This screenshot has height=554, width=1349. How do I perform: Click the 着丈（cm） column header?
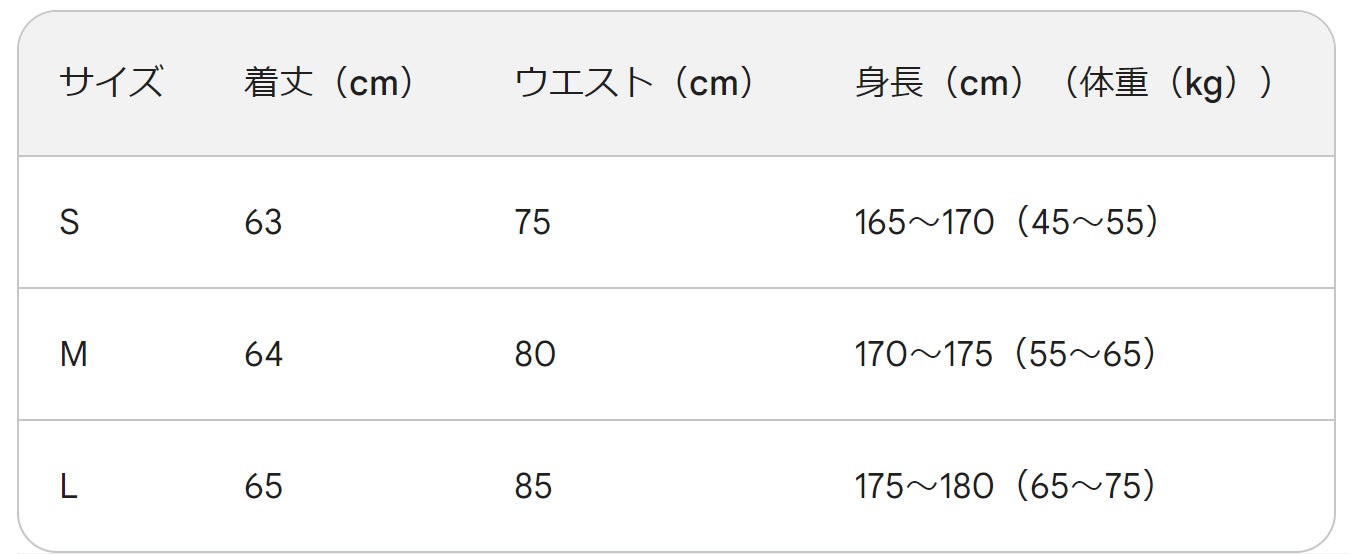click(330, 83)
